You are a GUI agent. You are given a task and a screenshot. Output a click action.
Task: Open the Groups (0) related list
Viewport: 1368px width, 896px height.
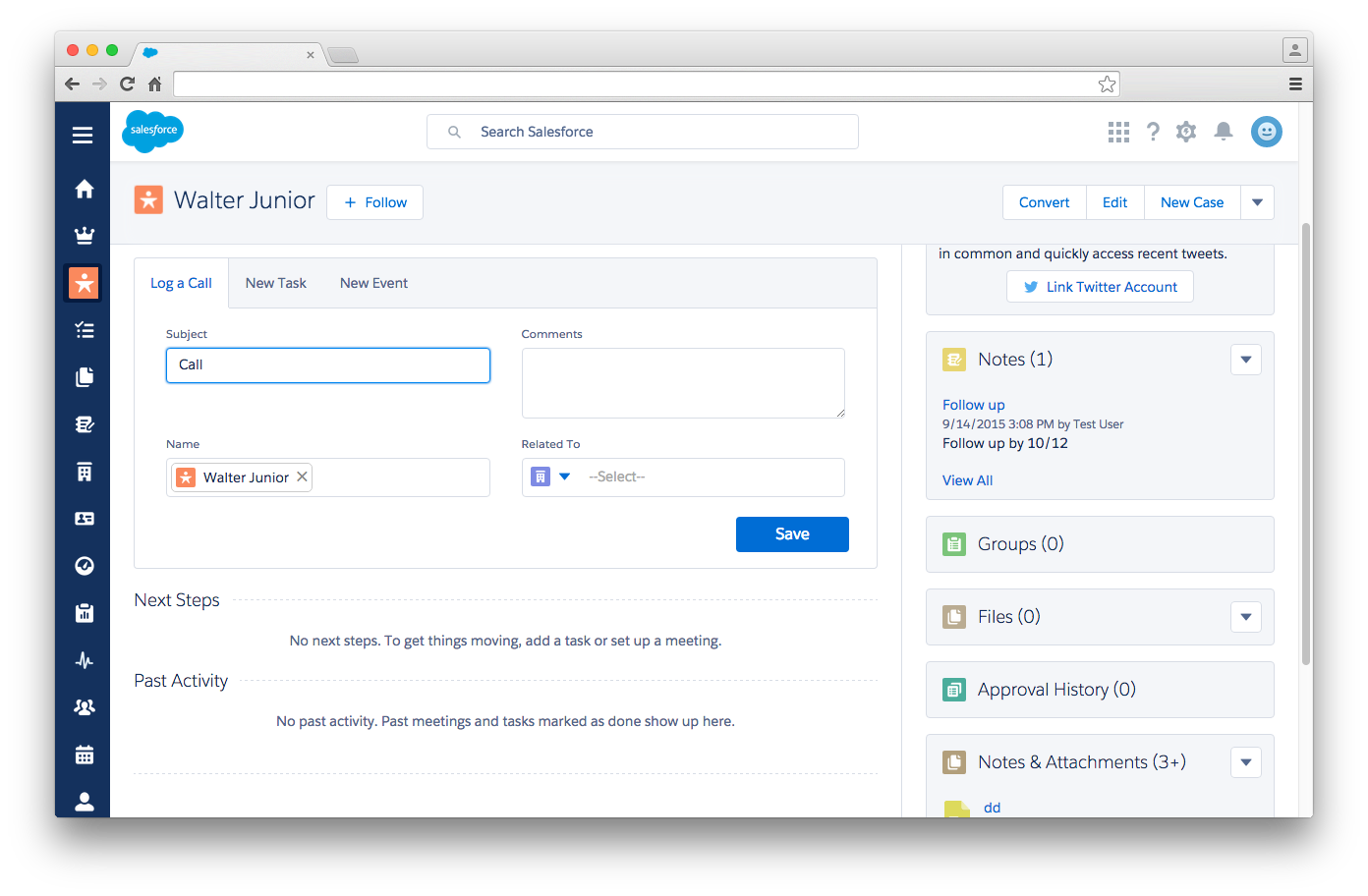coord(1020,544)
